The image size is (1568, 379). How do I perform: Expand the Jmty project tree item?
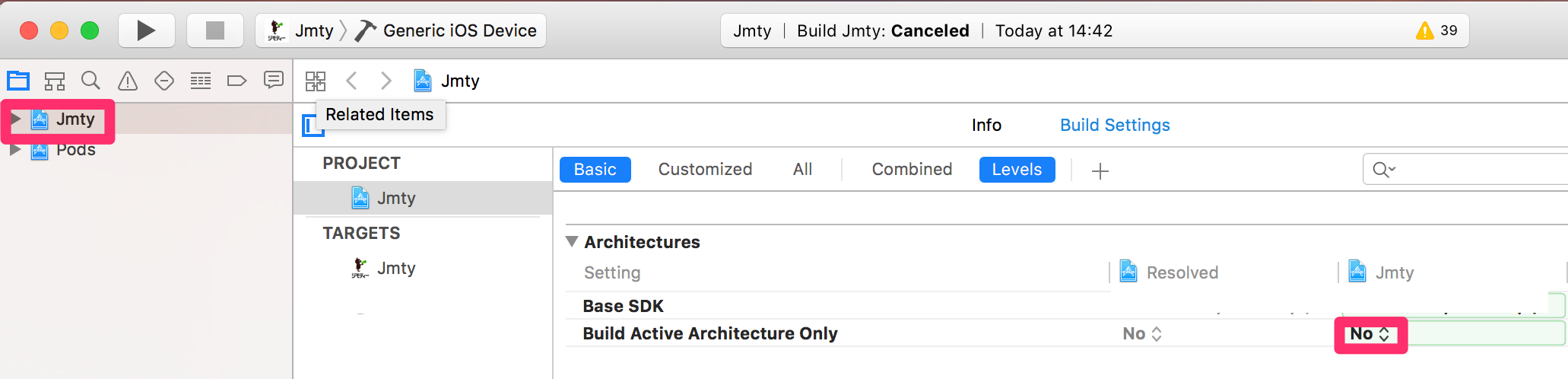15,119
